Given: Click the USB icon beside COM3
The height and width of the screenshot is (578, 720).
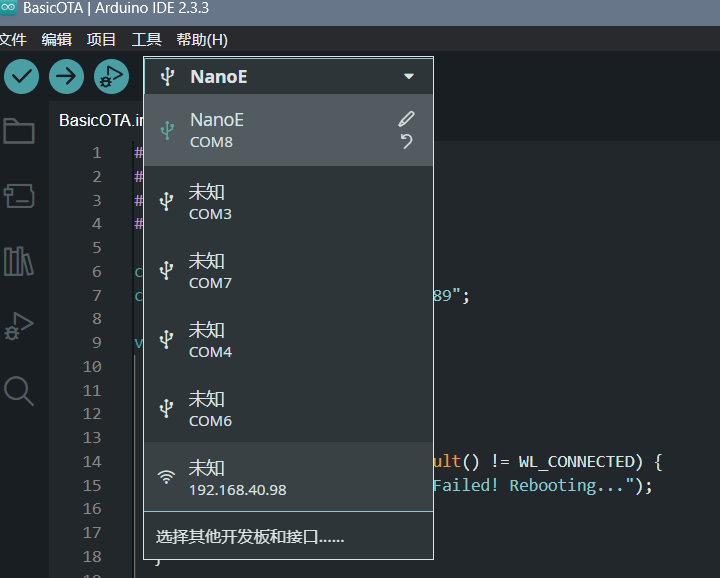Looking at the screenshot, I should click(x=166, y=201).
